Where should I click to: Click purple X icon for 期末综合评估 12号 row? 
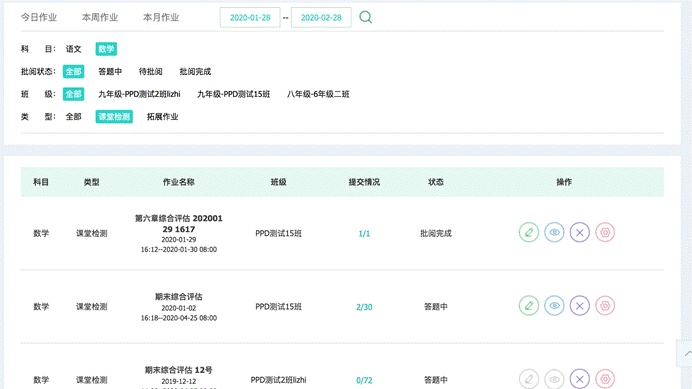pos(580,379)
